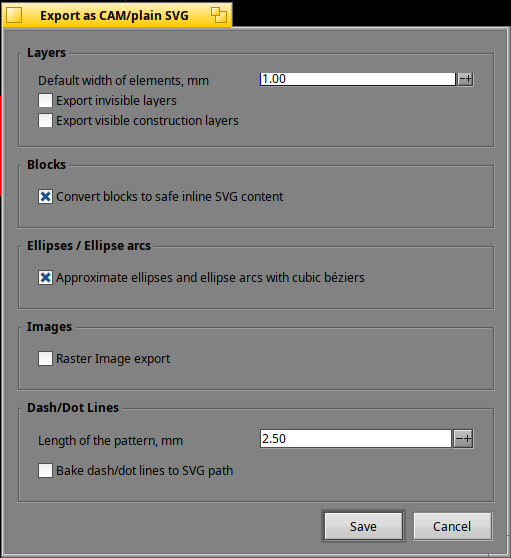Viewport: 511px width, 558px height.
Task: Enable Export visible construction layers
Action: tap(45, 121)
